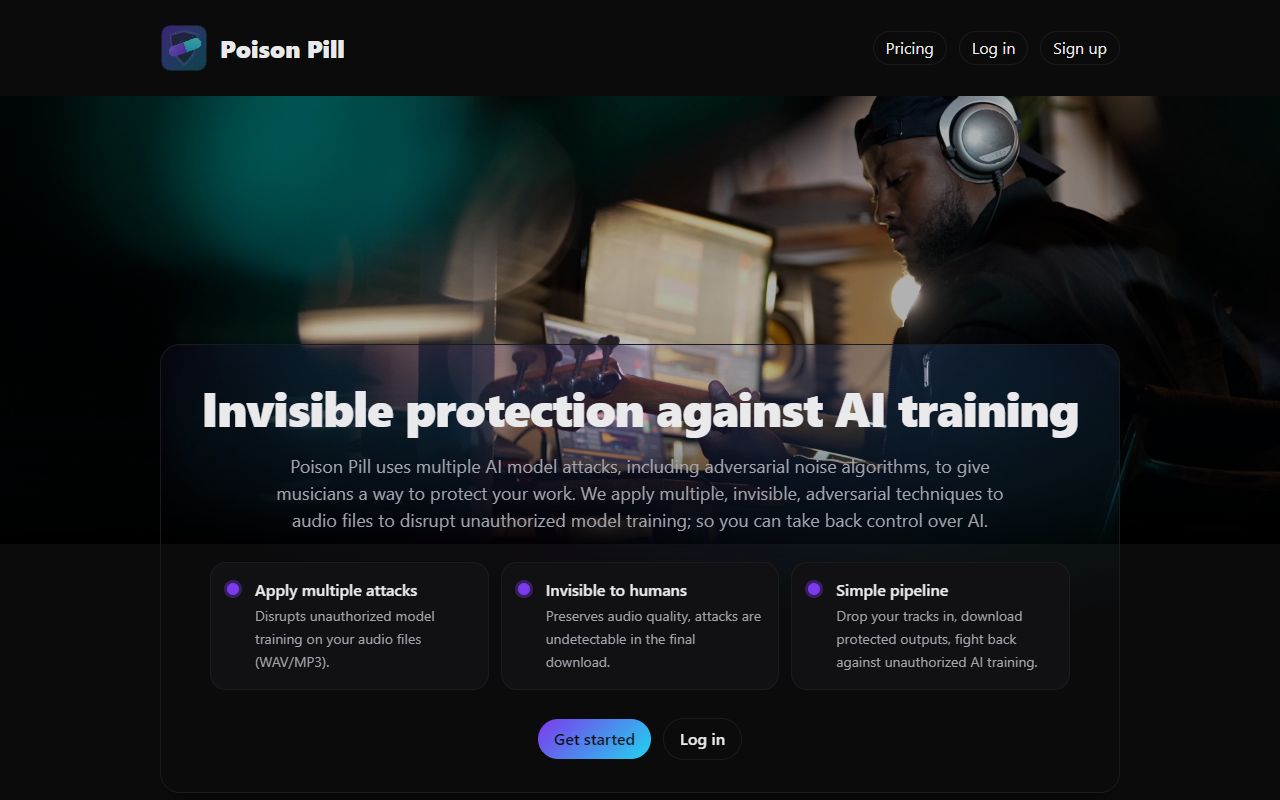Click the WAV/MP3 text in the first card
This screenshot has height=800, width=1280.
[x=292, y=662]
